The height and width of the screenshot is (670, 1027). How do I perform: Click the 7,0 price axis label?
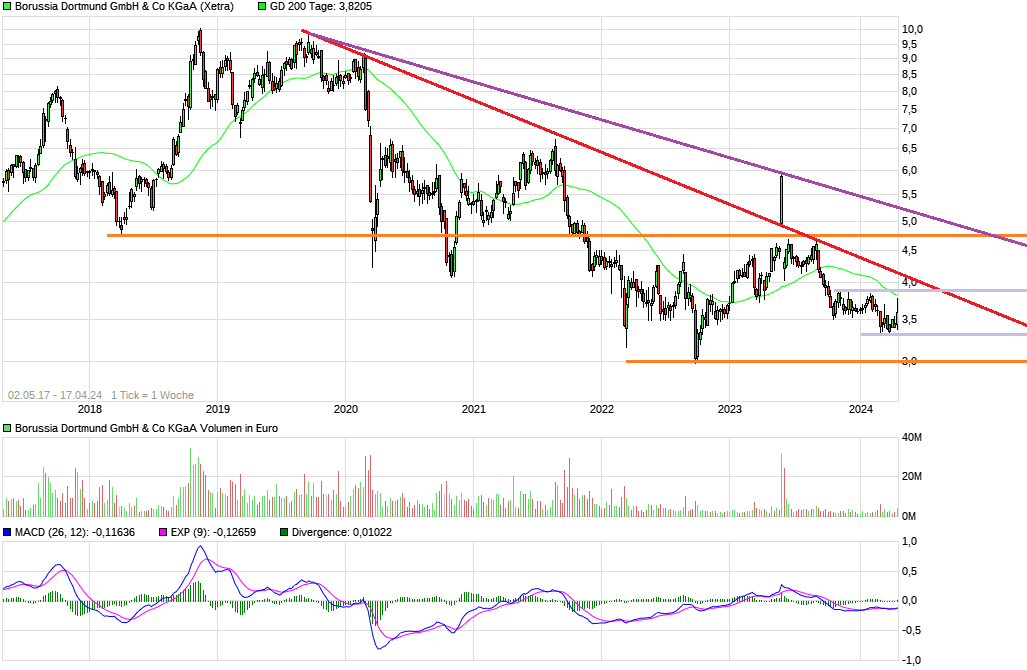pyautogui.click(x=910, y=128)
